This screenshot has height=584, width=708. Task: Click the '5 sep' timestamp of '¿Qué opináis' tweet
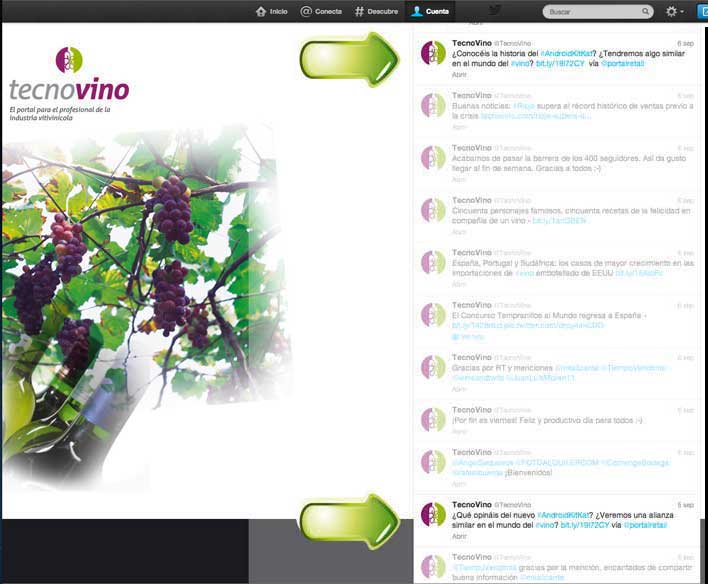point(685,505)
